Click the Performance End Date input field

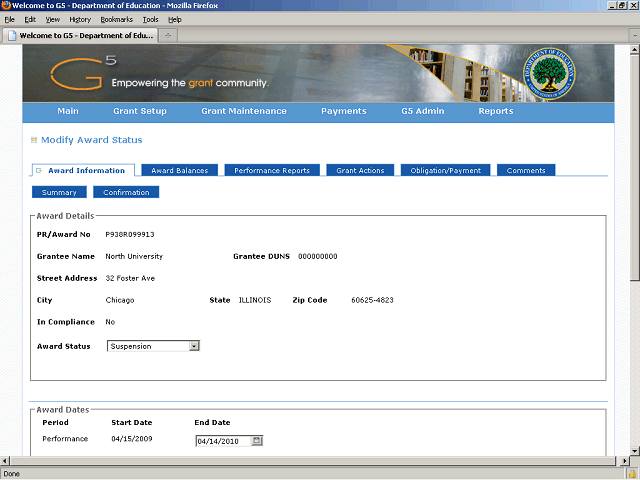pos(223,441)
